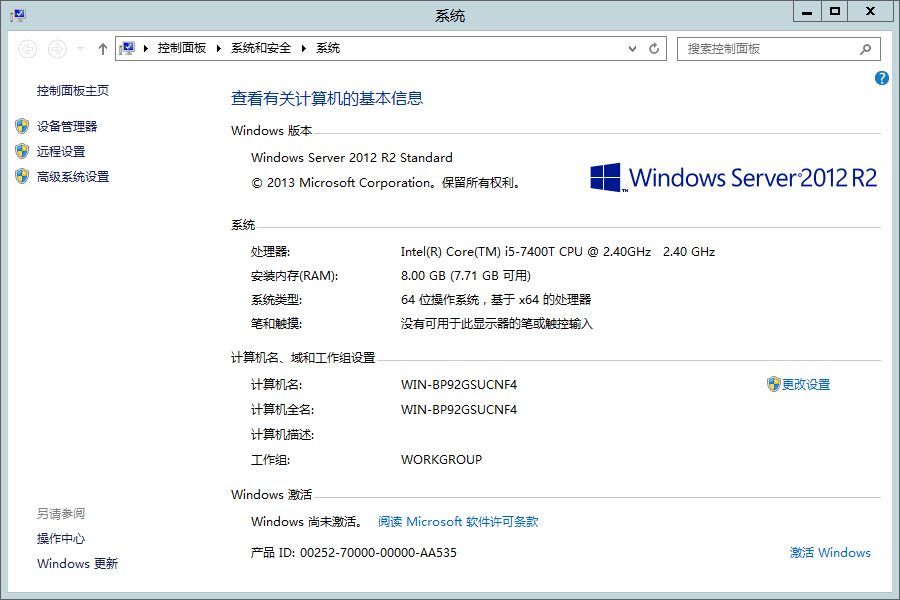This screenshot has width=900, height=600.
Task: Click shield icon beside 远程设置
Action: pos(22,151)
